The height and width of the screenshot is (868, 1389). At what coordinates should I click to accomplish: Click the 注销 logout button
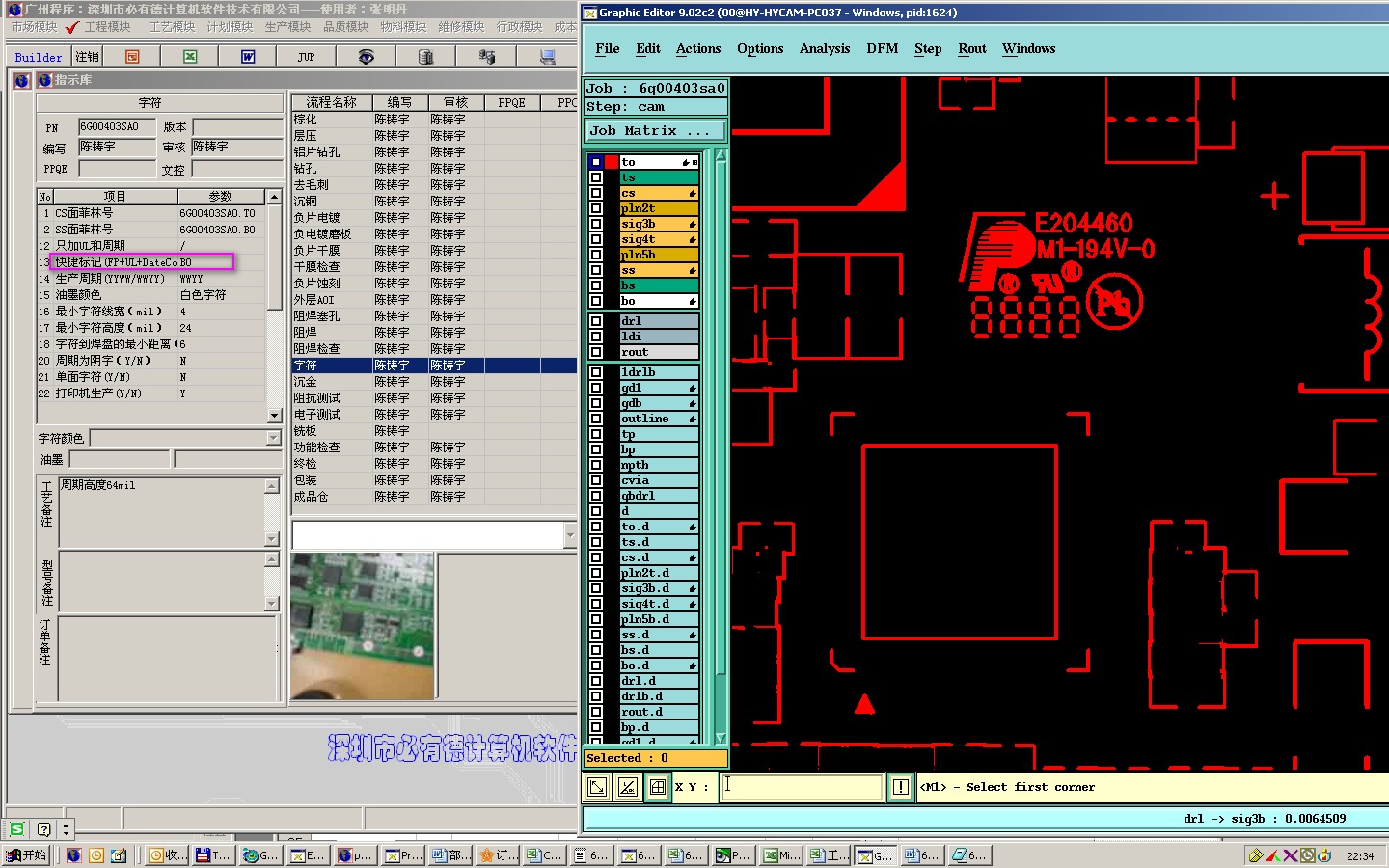87,57
